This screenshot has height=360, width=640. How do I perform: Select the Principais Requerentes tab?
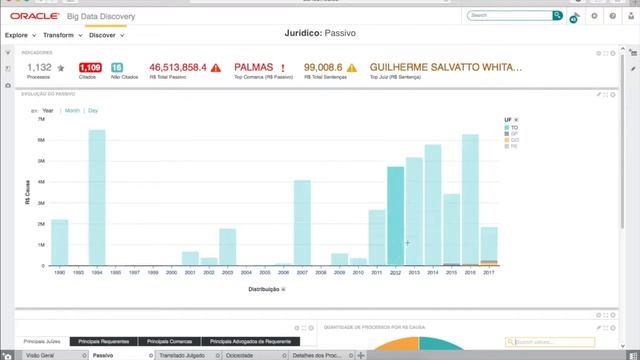(104, 342)
